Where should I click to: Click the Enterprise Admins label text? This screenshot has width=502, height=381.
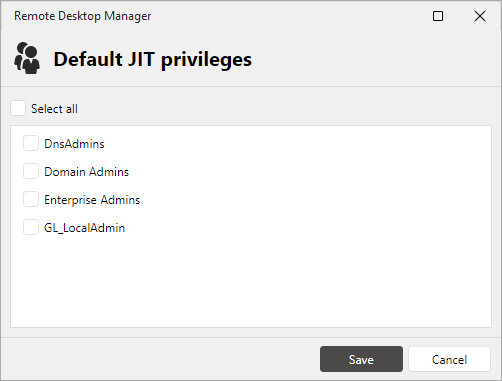[x=92, y=200]
